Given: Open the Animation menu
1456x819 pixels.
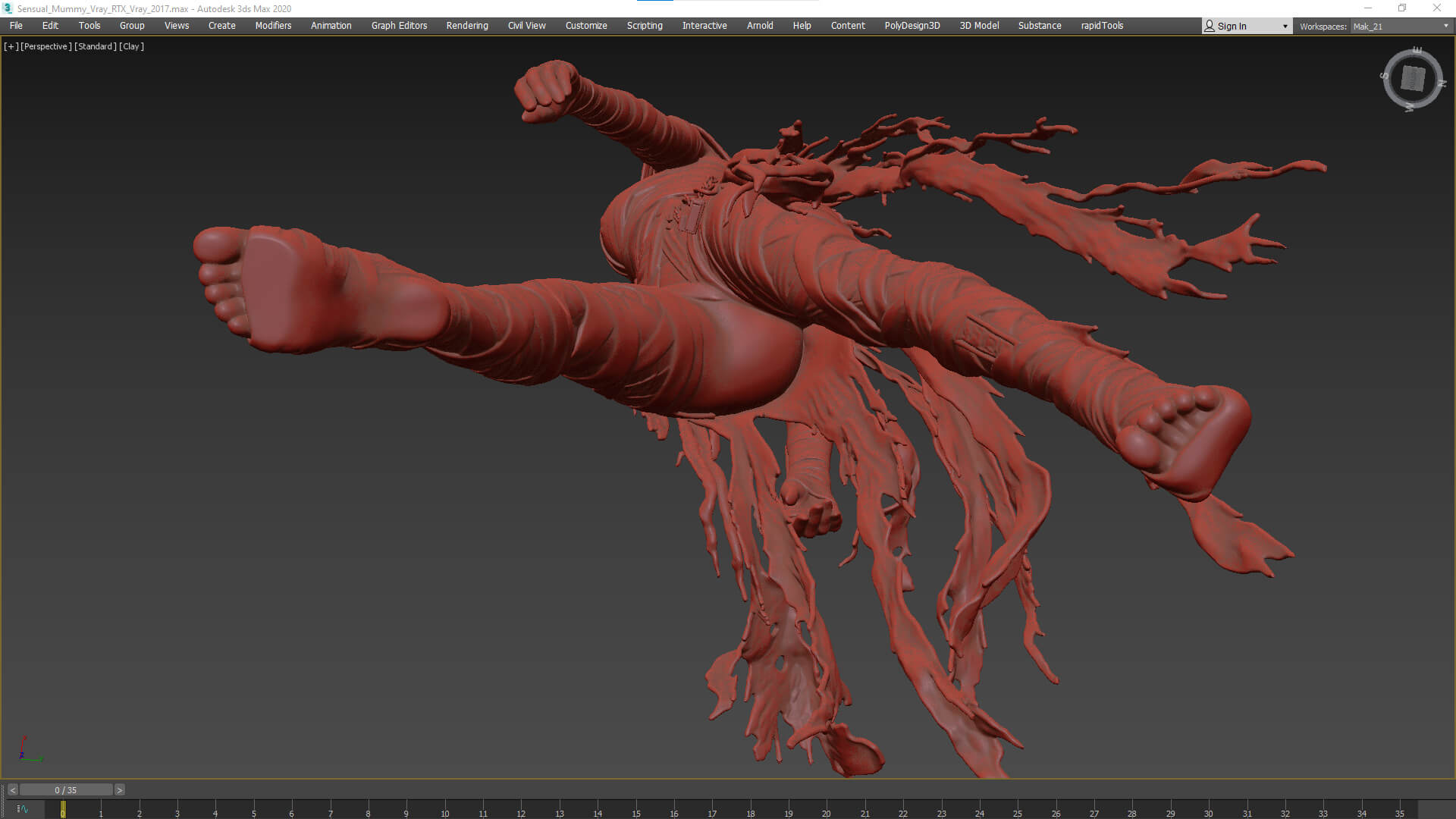Looking at the screenshot, I should pyautogui.click(x=331, y=26).
